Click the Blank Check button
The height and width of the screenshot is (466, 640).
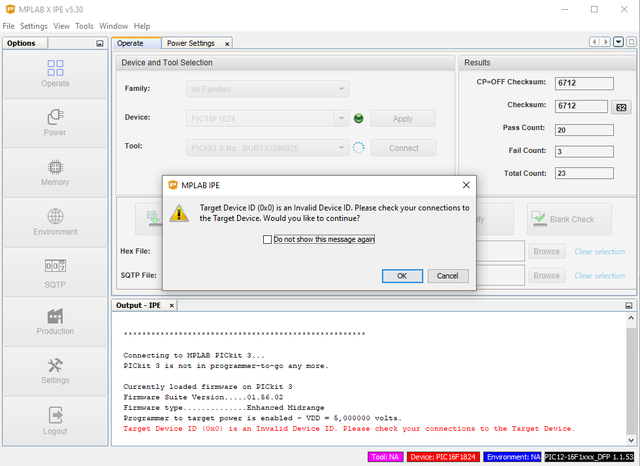tap(569, 219)
